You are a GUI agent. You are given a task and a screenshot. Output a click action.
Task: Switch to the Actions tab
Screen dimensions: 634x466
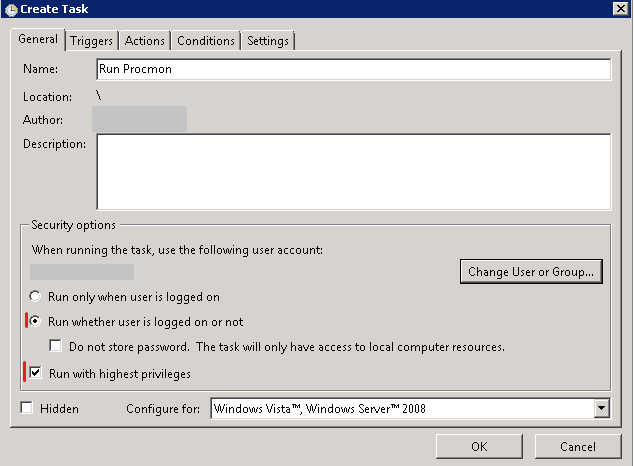145,41
